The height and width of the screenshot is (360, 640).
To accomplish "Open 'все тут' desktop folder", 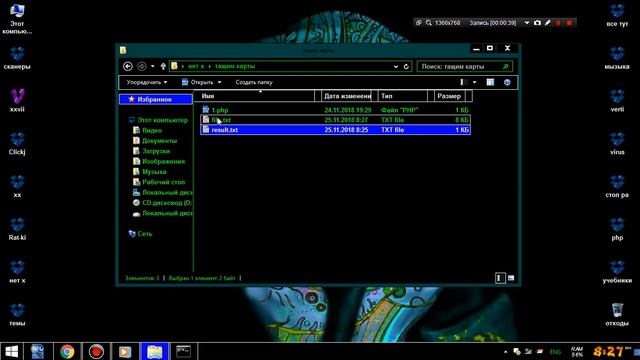I will coord(617,15).
